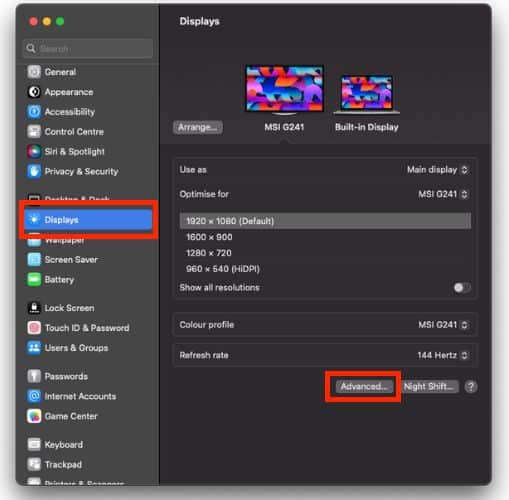Click the sidebar Search field

tap(88, 49)
